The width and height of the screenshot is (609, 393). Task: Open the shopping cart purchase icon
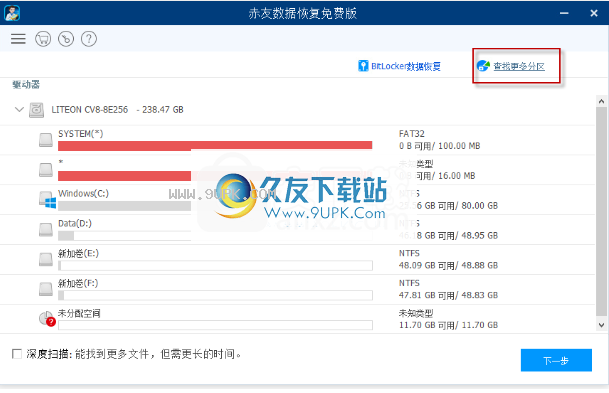click(43, 39)
